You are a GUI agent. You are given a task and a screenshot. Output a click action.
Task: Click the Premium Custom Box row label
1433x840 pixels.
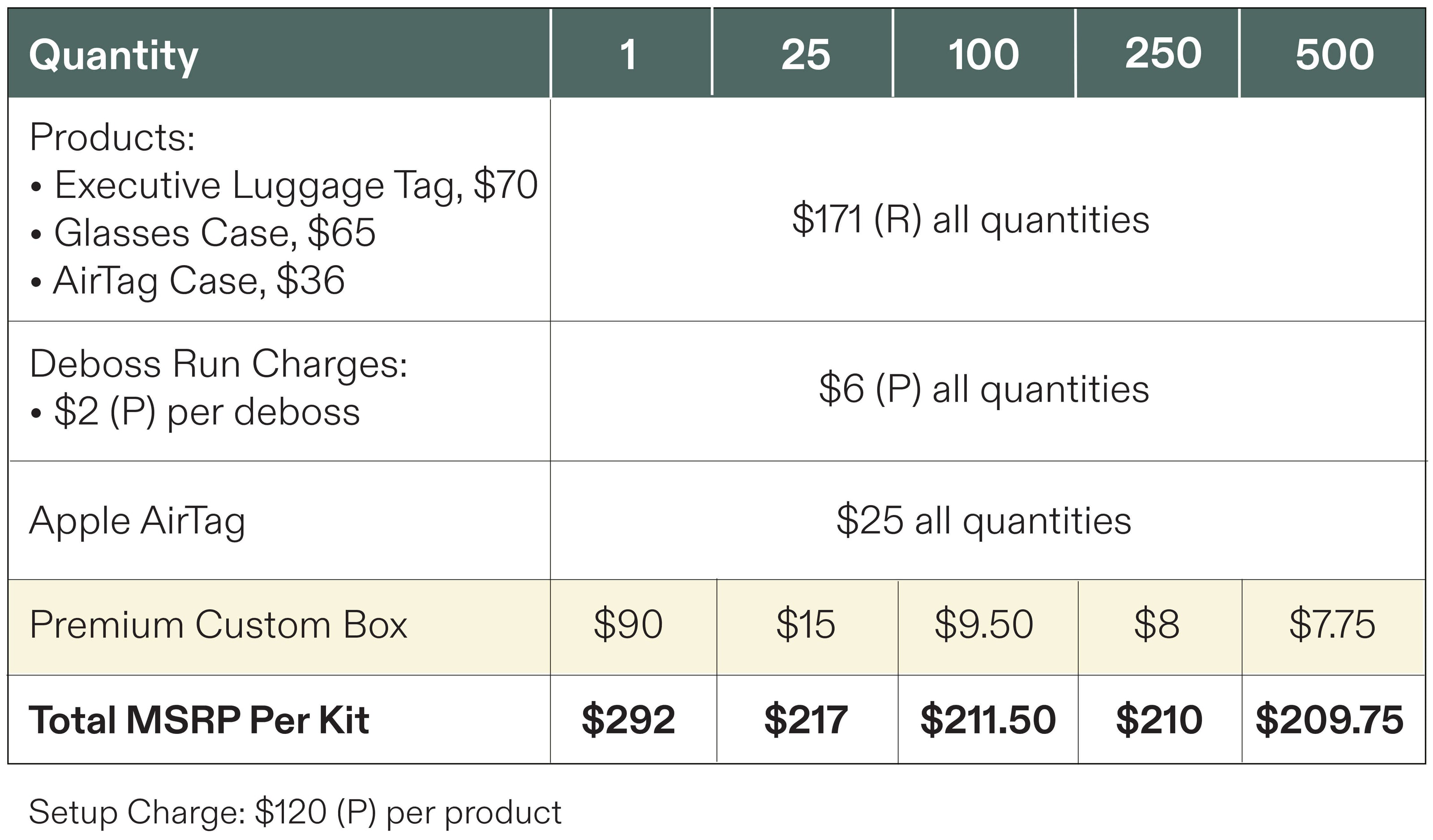pos(219,625)
